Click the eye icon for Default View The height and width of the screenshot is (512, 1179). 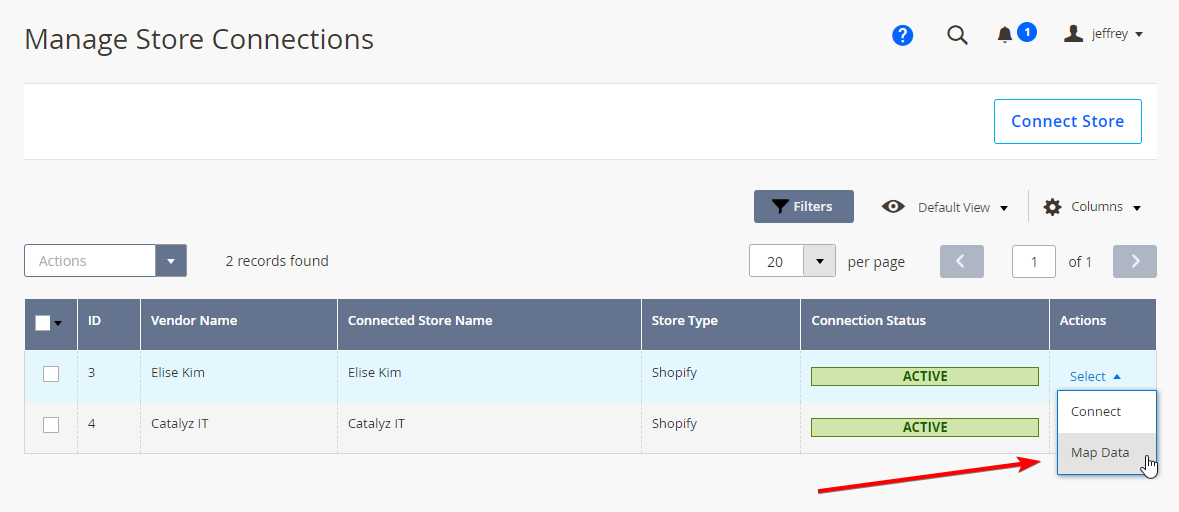[893, 207]
